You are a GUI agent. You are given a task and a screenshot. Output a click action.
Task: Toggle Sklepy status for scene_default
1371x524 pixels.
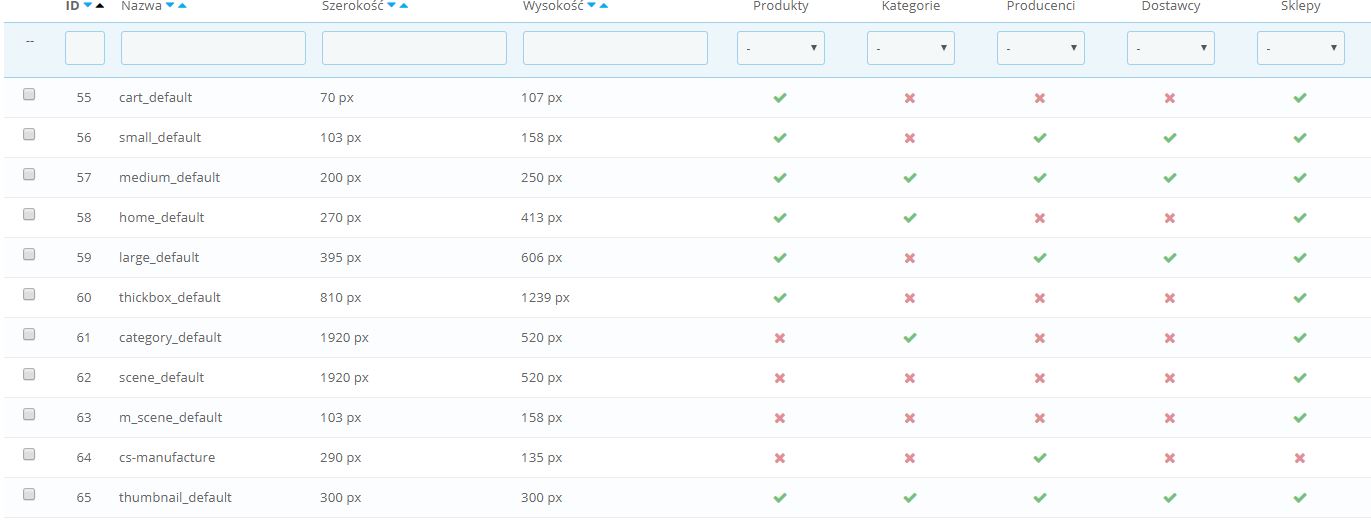point(1300,378)
